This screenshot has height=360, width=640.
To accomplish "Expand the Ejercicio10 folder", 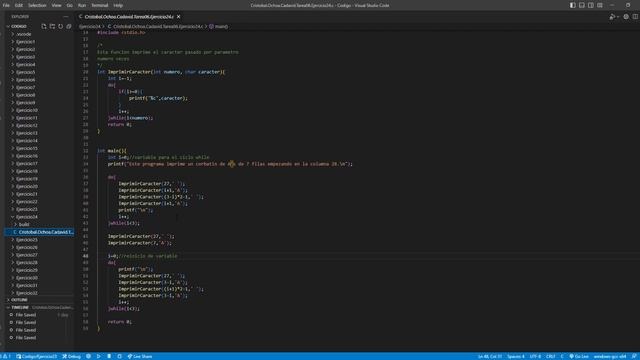I will [27, 110].
